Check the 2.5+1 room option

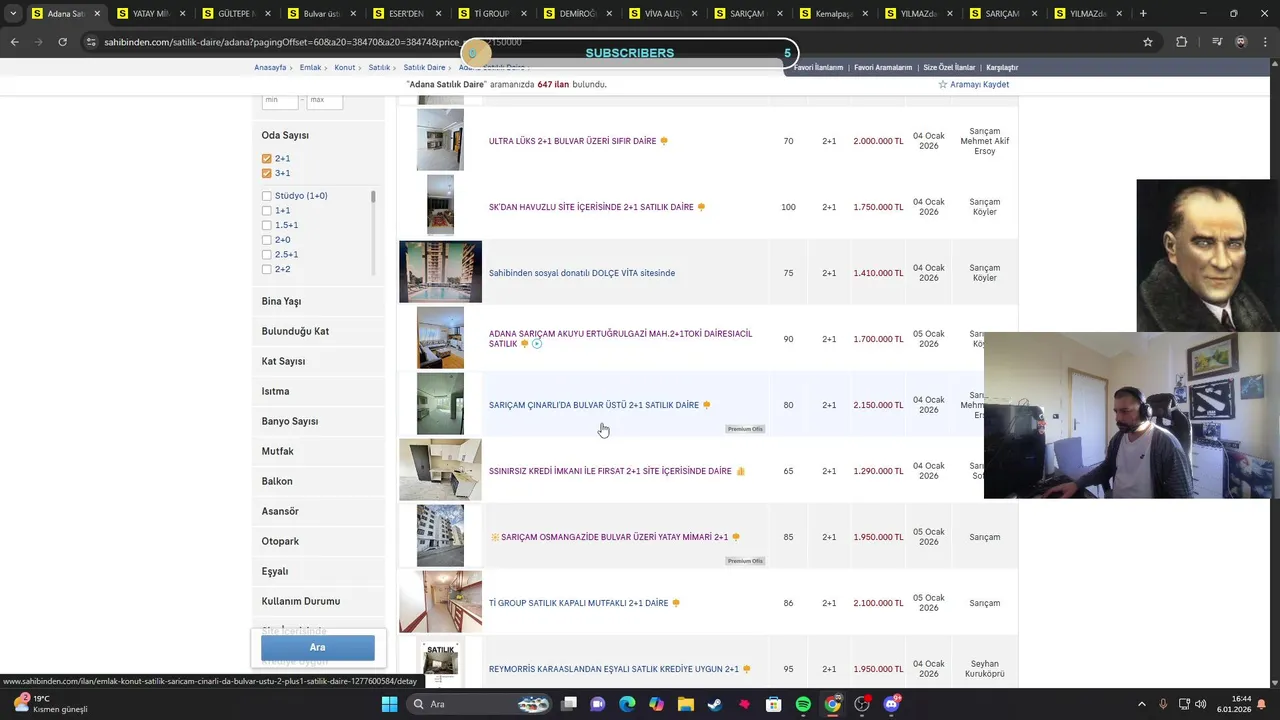267,255
